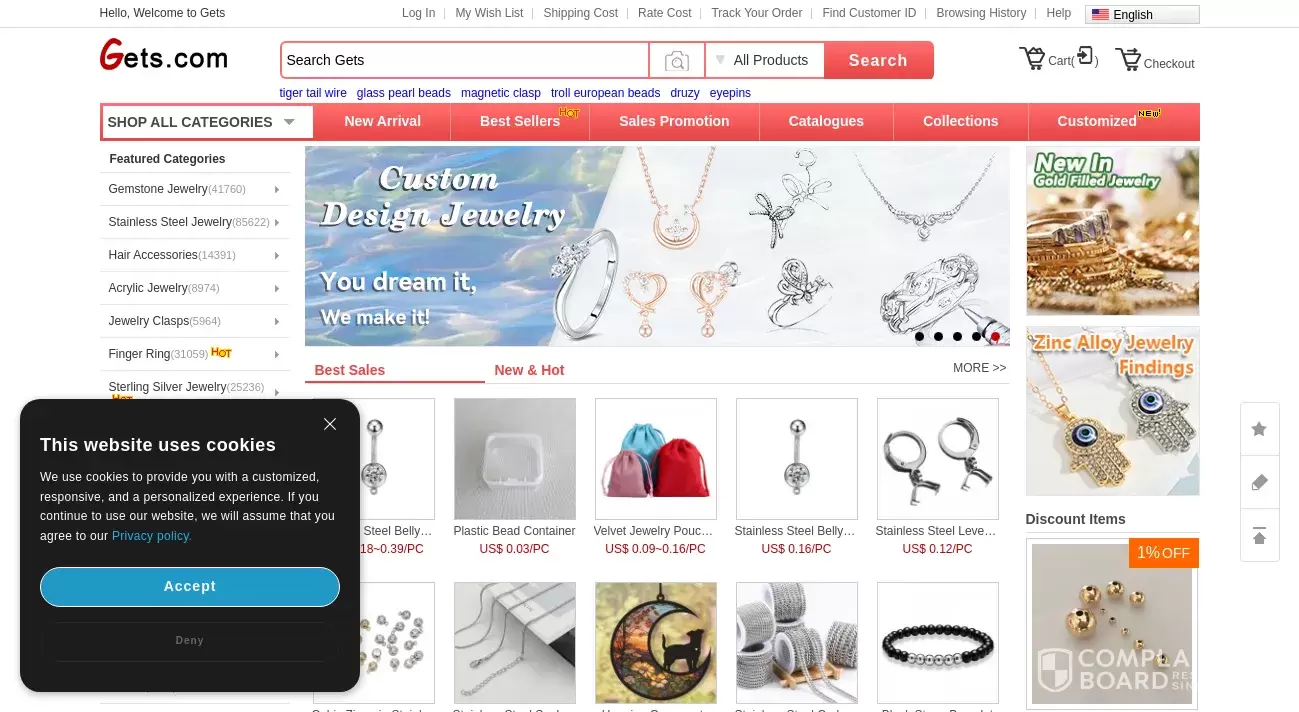This screenshot has width=1299, height=712.
Task: Expand the SHOP ALL CATEGORIES dropdown
Action: coord(207,122)
